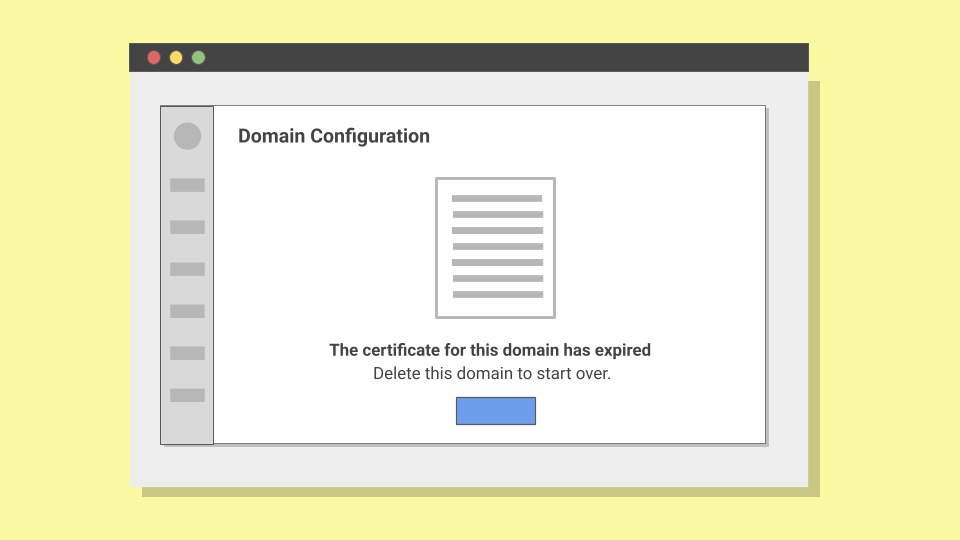Image resolution: width=960 pixels, height=540 pixels.
Task: Click the red close window button
Action: 154,58
